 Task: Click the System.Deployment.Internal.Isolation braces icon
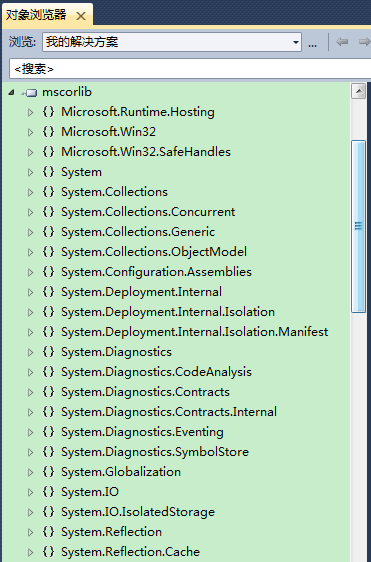click(x=48, y=312)
